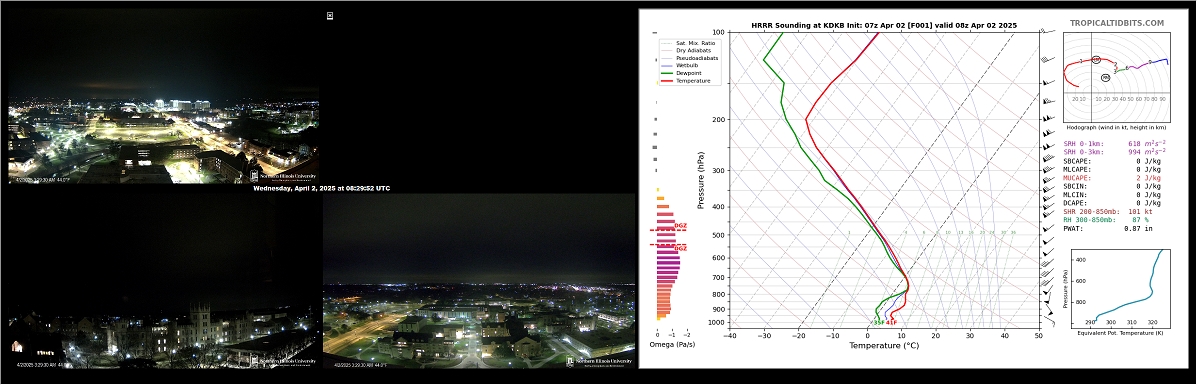Click the 'Dewpoint' legend entry
The image size is (1197, 385).
coord(690,73)
